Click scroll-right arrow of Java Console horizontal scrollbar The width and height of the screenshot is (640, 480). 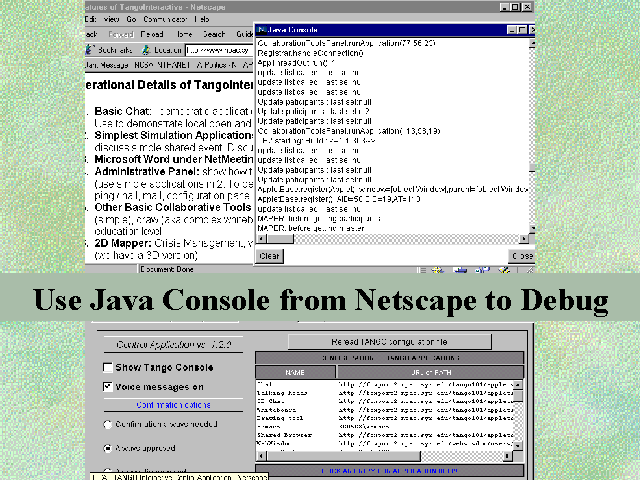(x=524, y=239)
